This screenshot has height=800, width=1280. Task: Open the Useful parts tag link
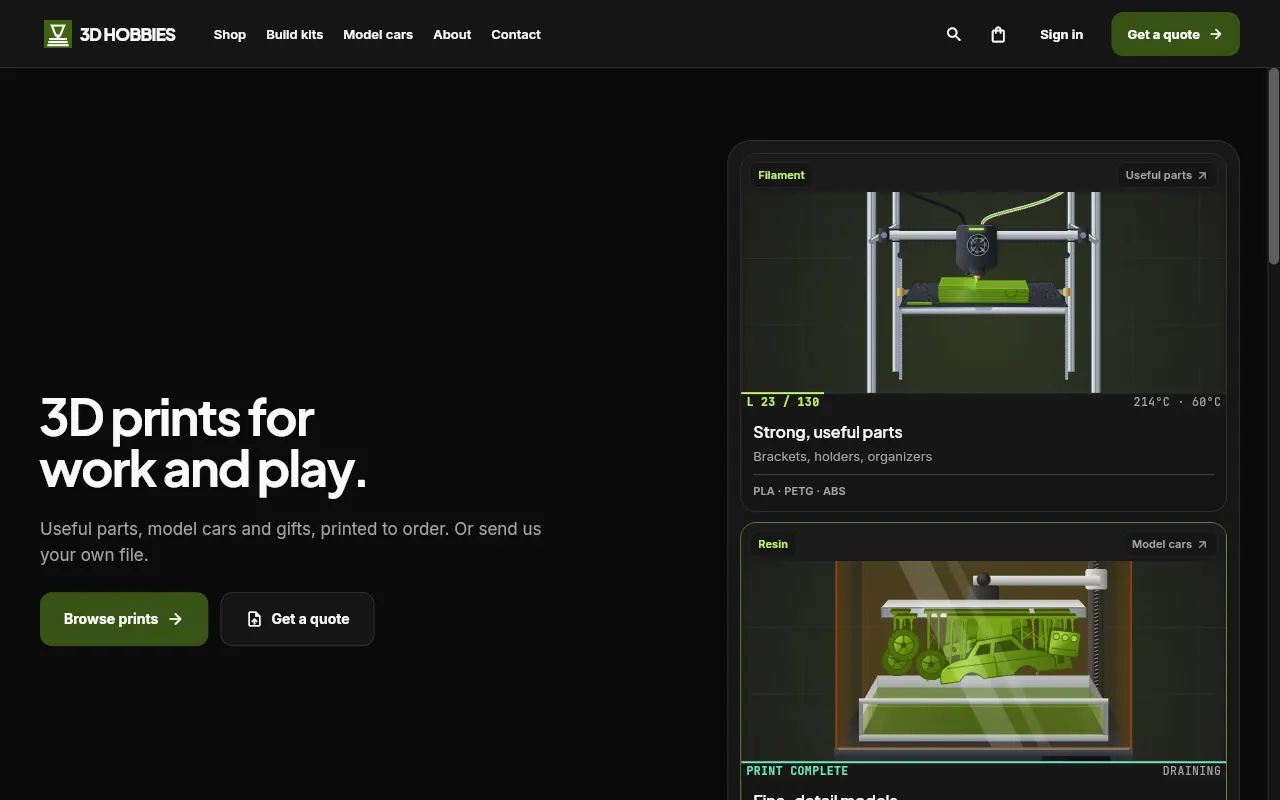point(1166,175)
